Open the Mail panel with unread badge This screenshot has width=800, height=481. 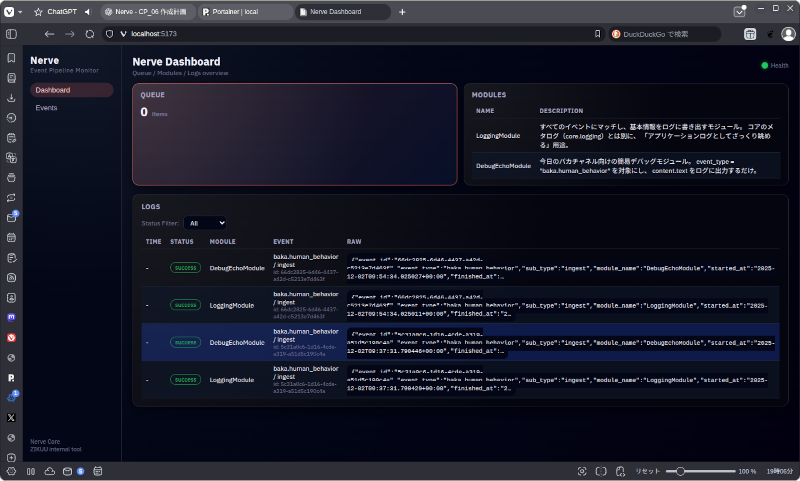coord(11,217)
